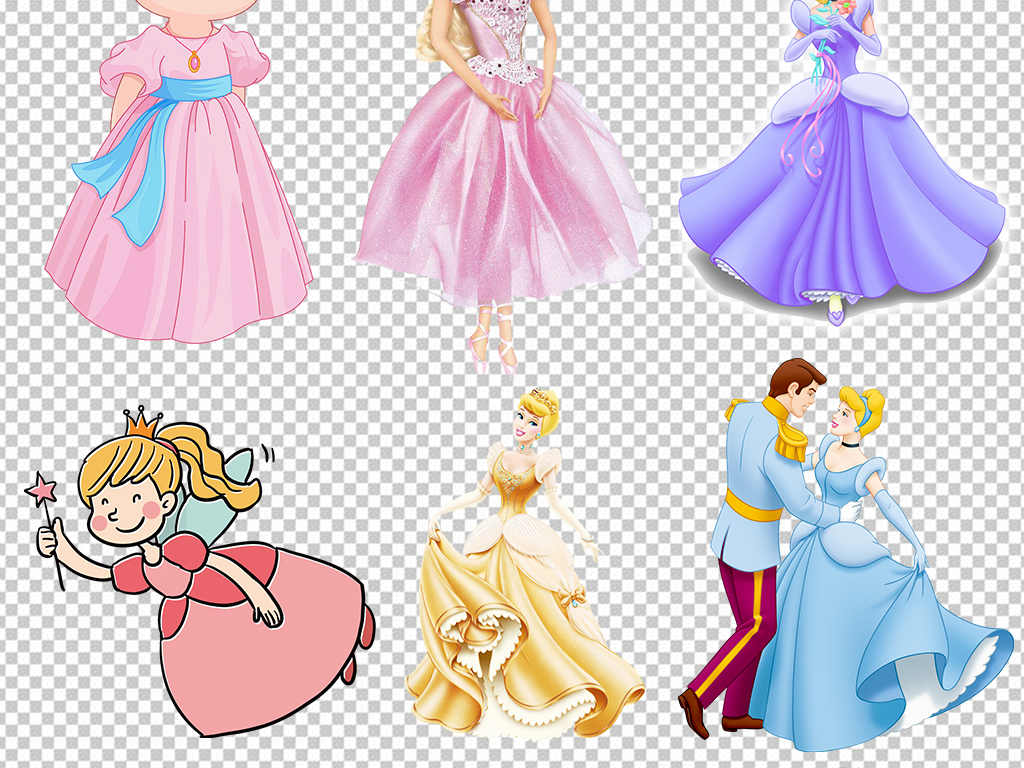Click the gold crown on fairy girl
The image size is (1024, 768).
click(x=143, y=421)
